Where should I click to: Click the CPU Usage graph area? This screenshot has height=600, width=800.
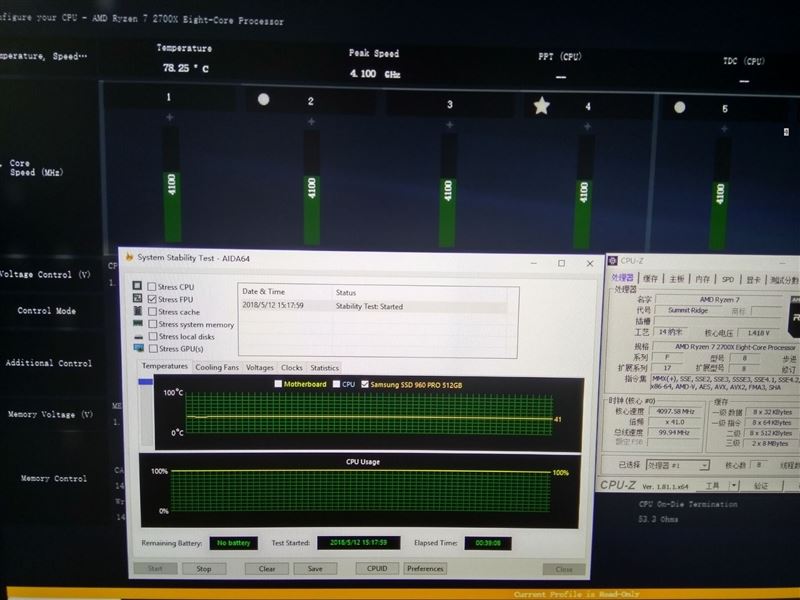click(x=361, y=491)
